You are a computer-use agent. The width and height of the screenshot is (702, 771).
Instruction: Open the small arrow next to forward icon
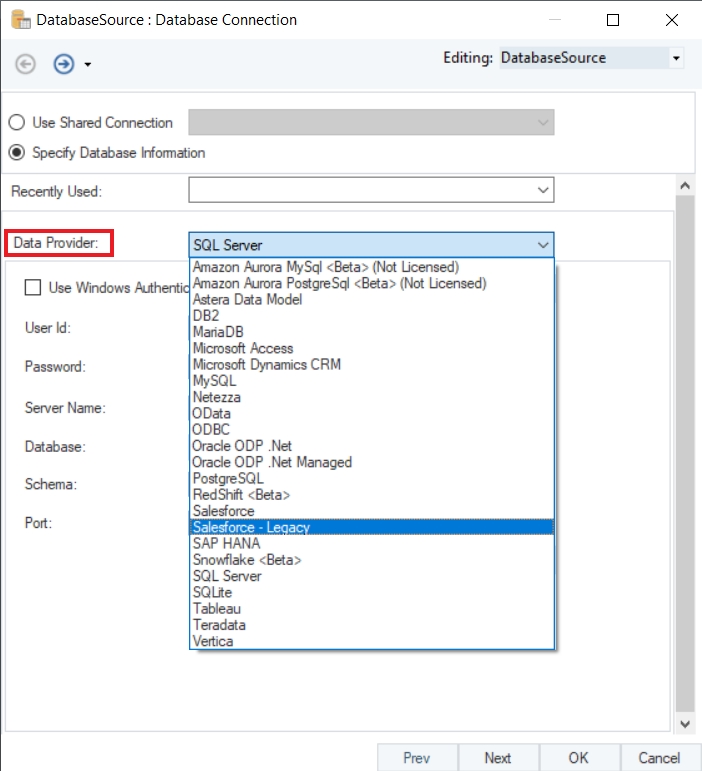88,64
